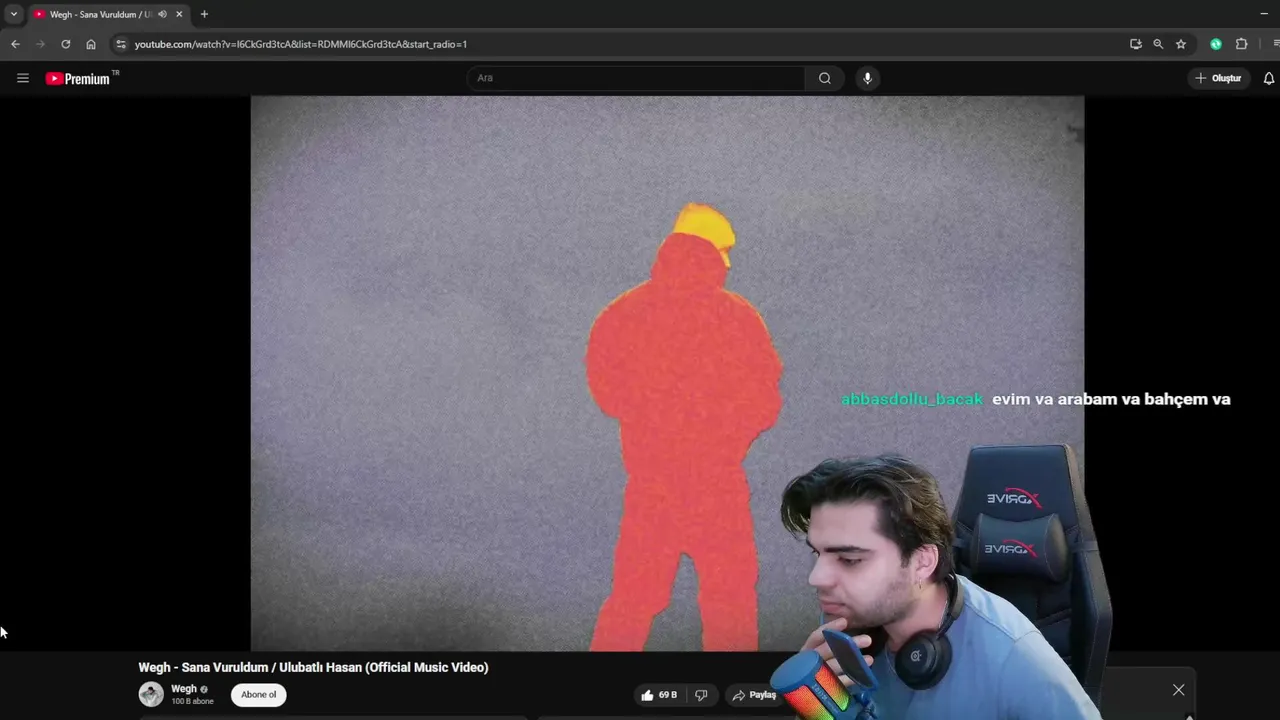Click the video title Wegh - Sana Vuruldum
This screenshot has width=1280, height=720.
point(313,667)
